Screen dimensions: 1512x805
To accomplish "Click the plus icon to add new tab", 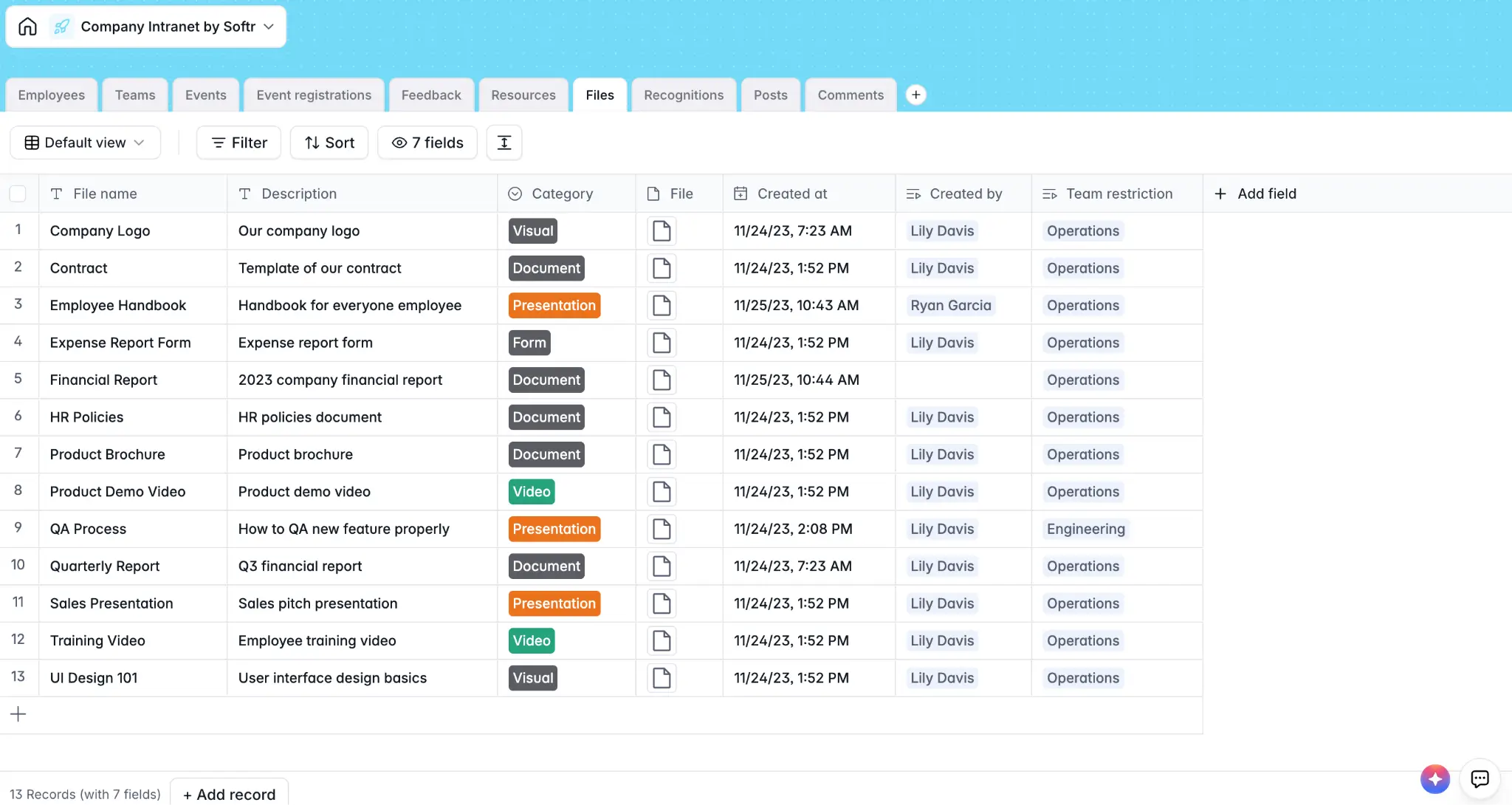I will (x=915, y=95).
